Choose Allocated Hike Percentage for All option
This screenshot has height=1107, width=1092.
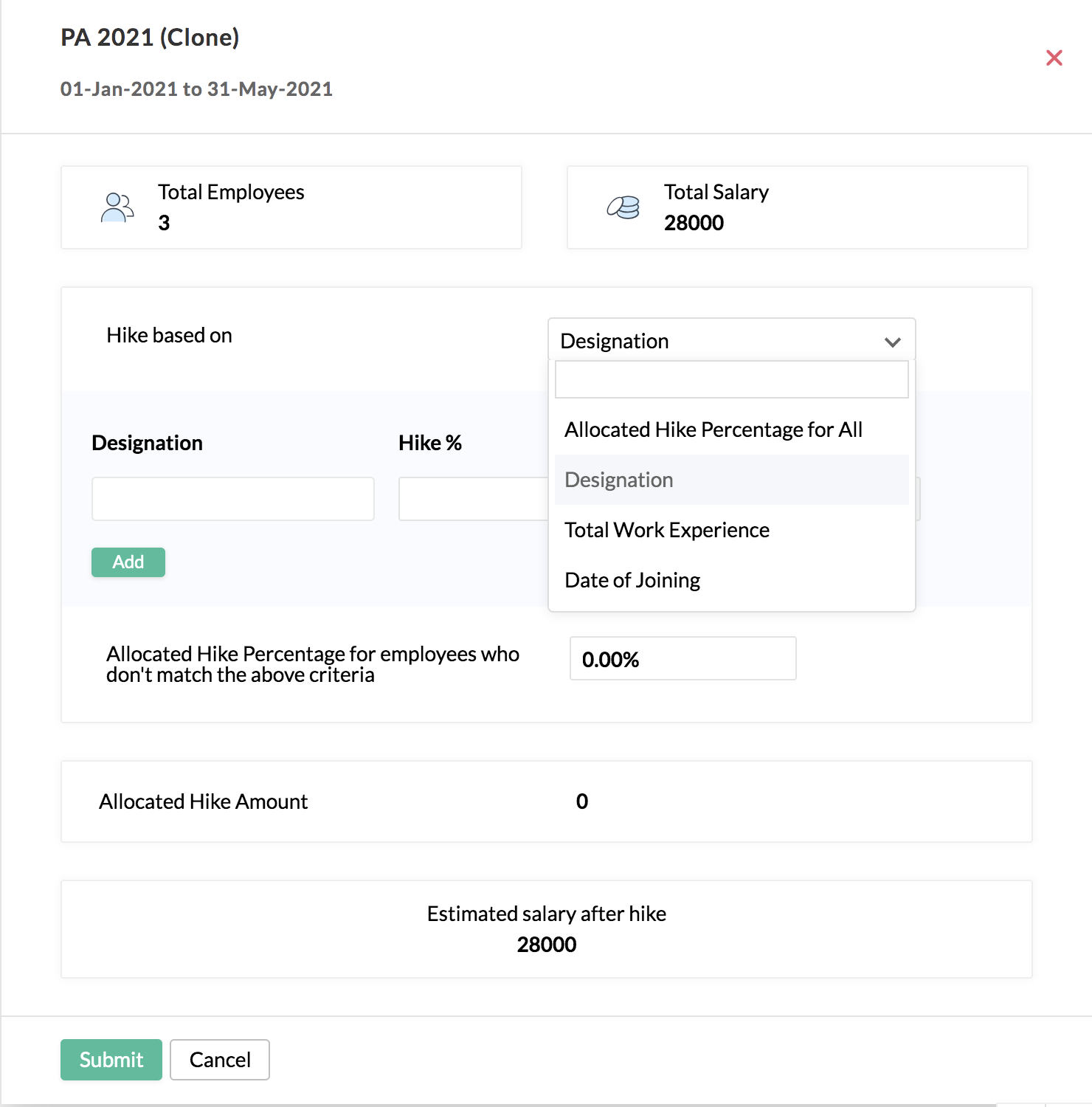point(713,430)
